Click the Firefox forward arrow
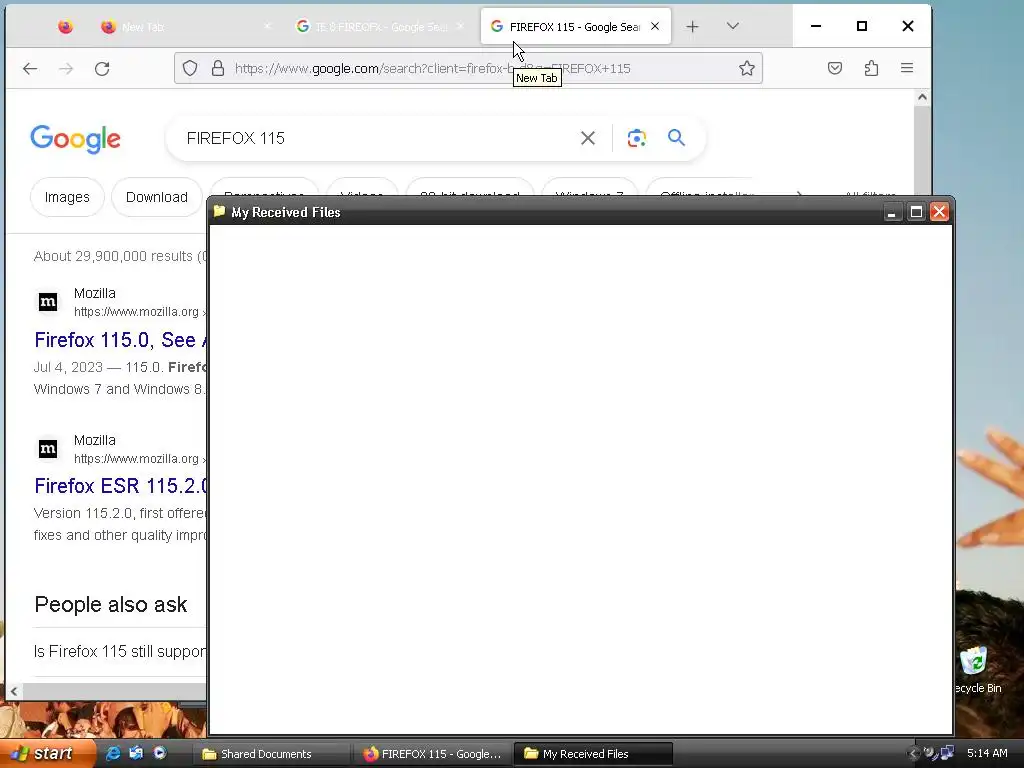 click(66, 69)
